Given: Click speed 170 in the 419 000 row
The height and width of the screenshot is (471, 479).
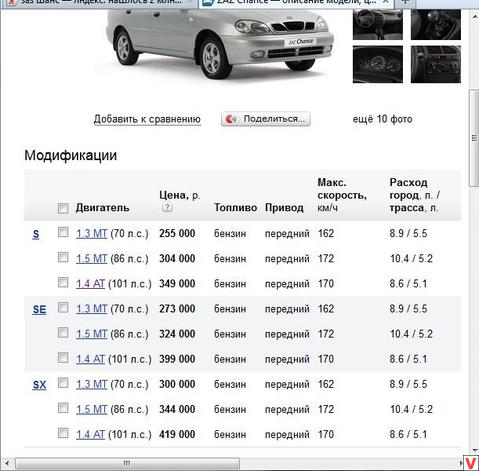Looking at the screenshot, I should [326, 434].
